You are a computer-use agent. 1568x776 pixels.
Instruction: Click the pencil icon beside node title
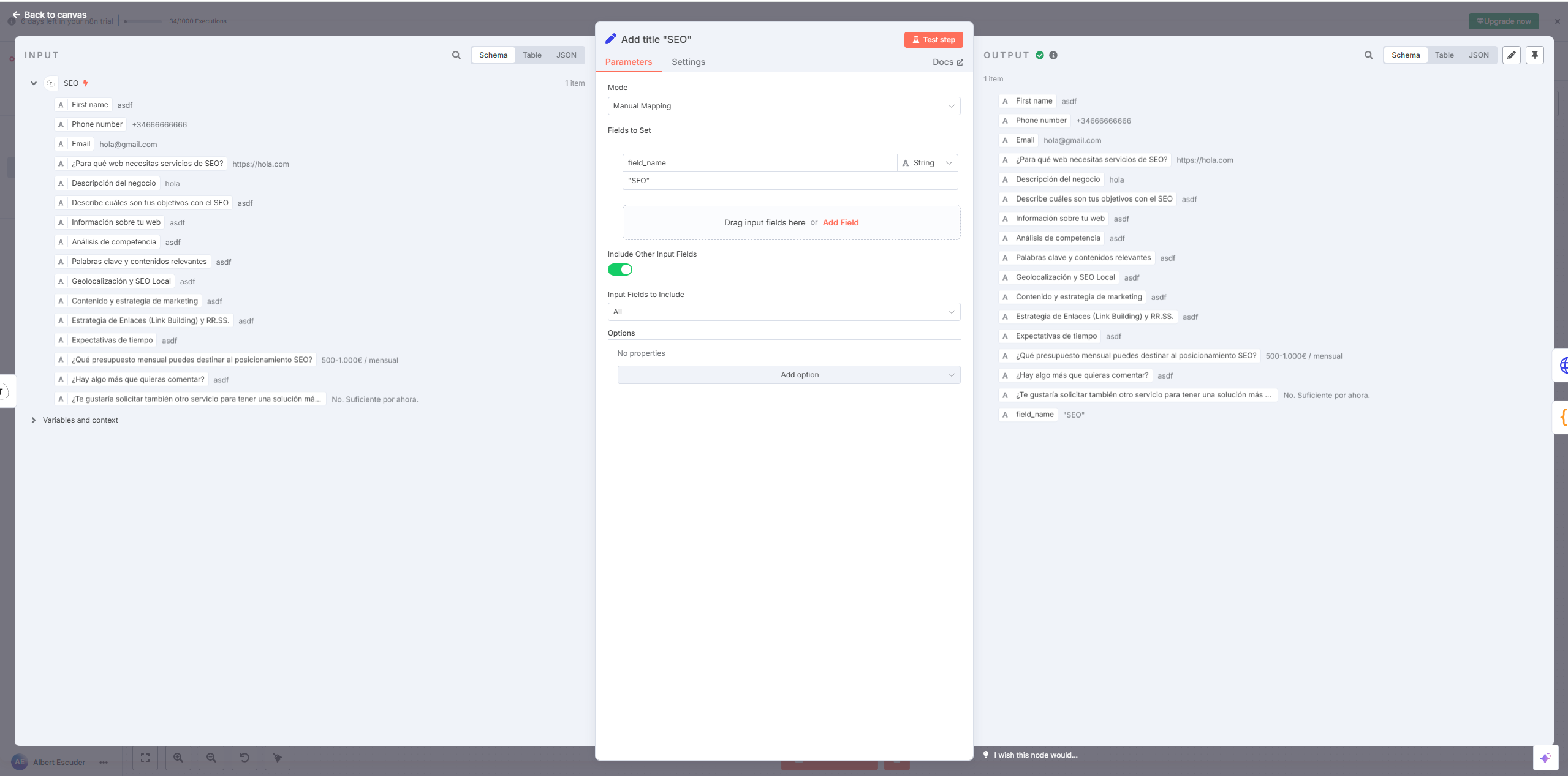(611, 39)
